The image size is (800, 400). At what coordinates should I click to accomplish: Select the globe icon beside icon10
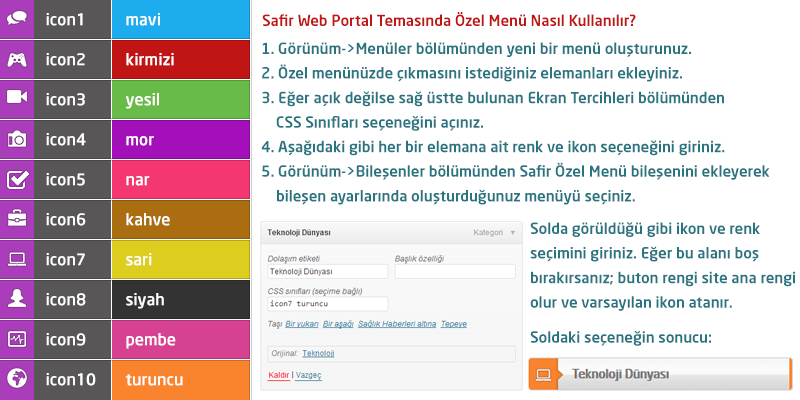(17, 379)
